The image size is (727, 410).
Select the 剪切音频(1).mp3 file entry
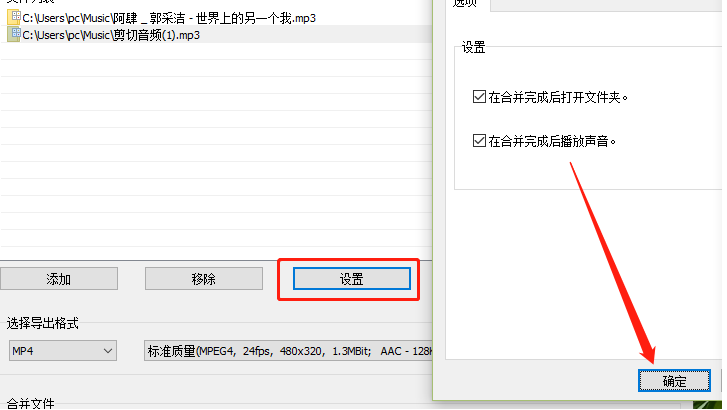[216, 35]
